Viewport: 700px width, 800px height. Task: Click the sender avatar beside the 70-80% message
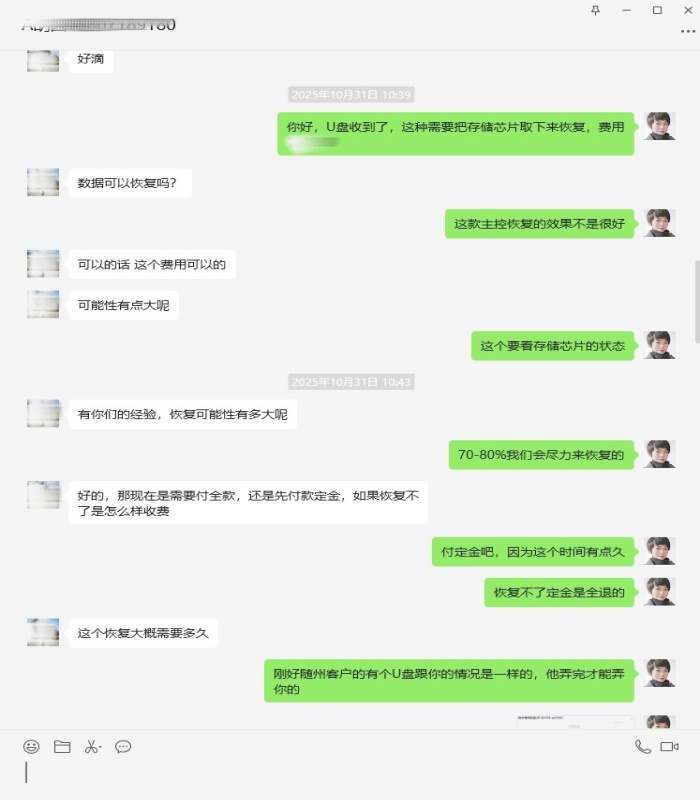(x=659, y=454)
